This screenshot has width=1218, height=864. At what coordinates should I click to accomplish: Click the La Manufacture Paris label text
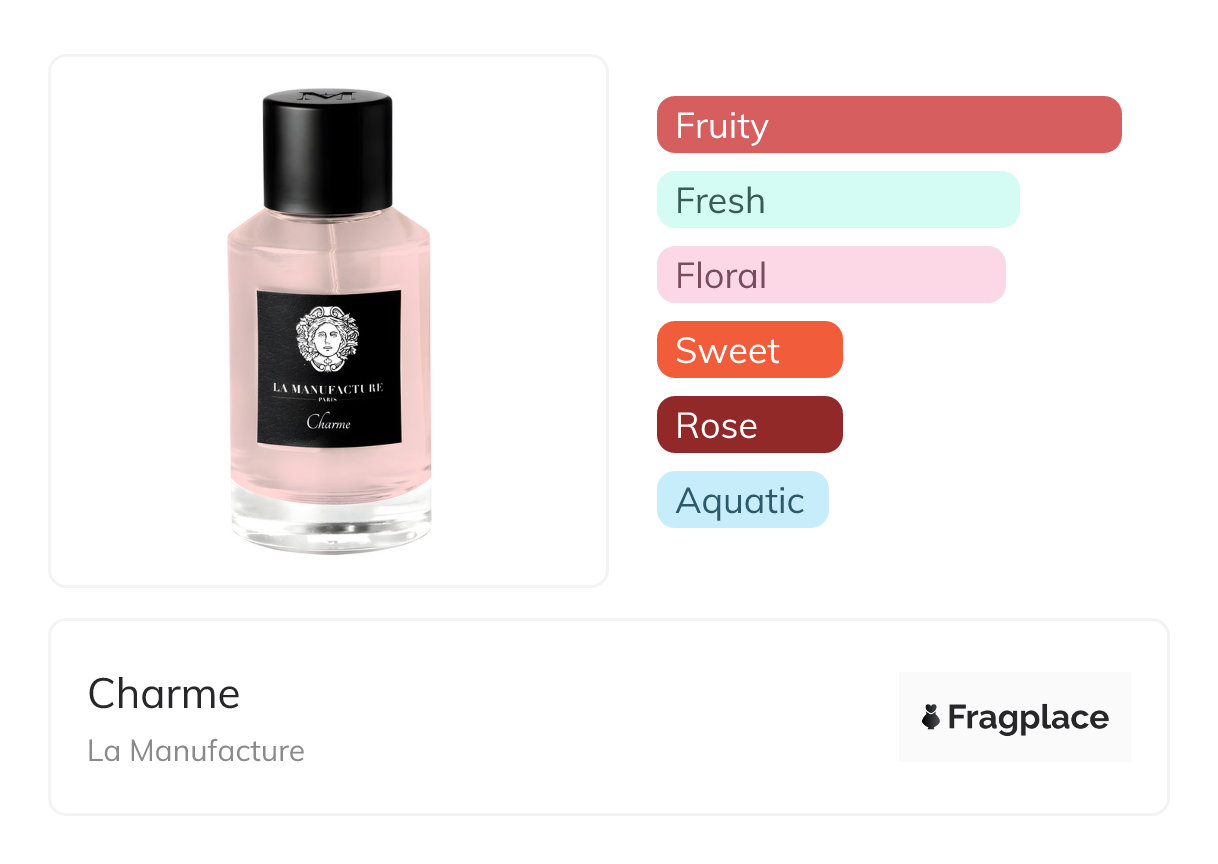(328, 390)
